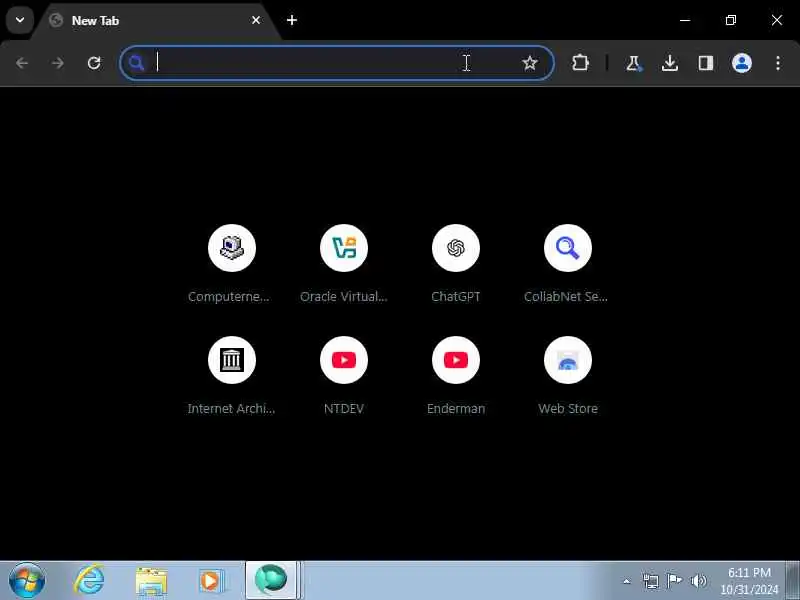Screen dimensions: 800x600
Task: Restore down the browser window
Action: point(731,20)
